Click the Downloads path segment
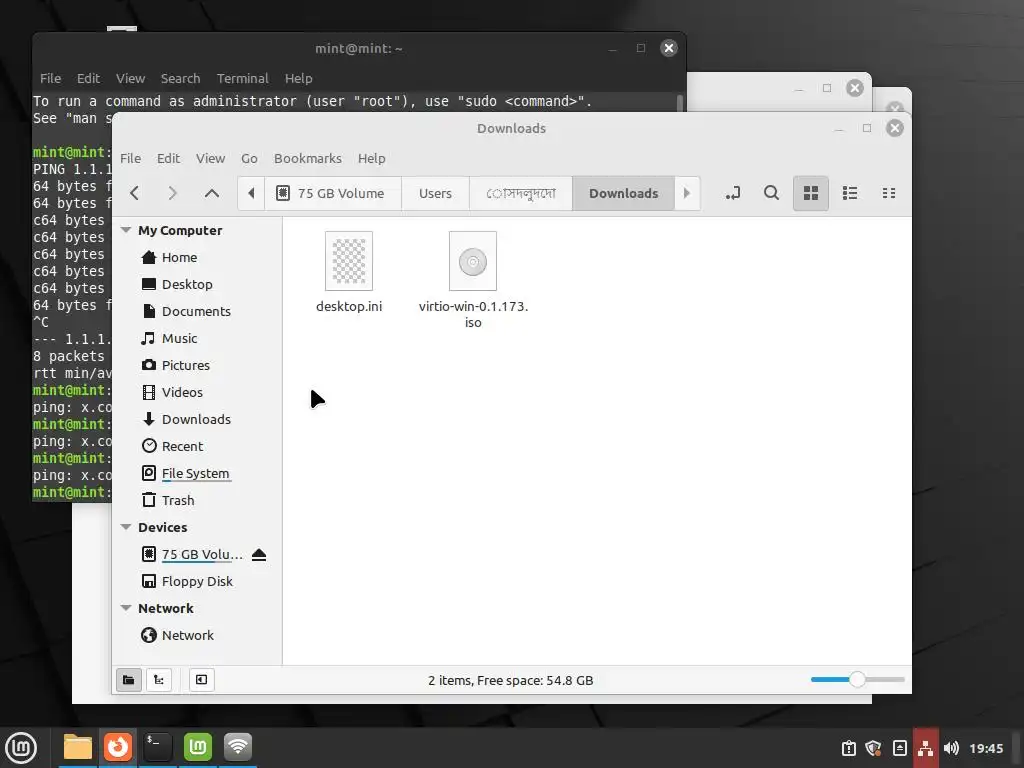This screenshot has height=768, width=1024. (x=623, y=193)
